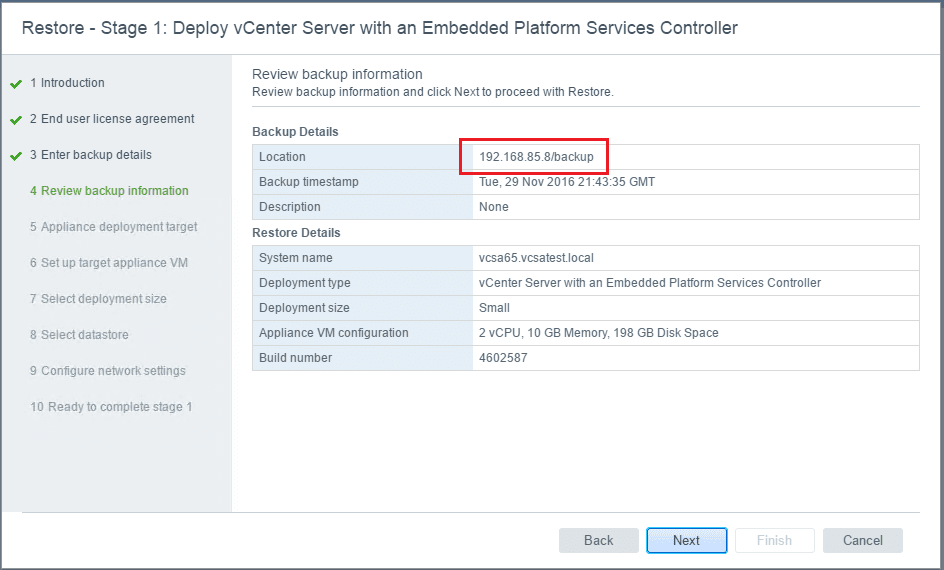The height and width of the screenshot is (570, 944).
Task: Return to step 3 Enter backup details
Action: click(x=91, y=155)
